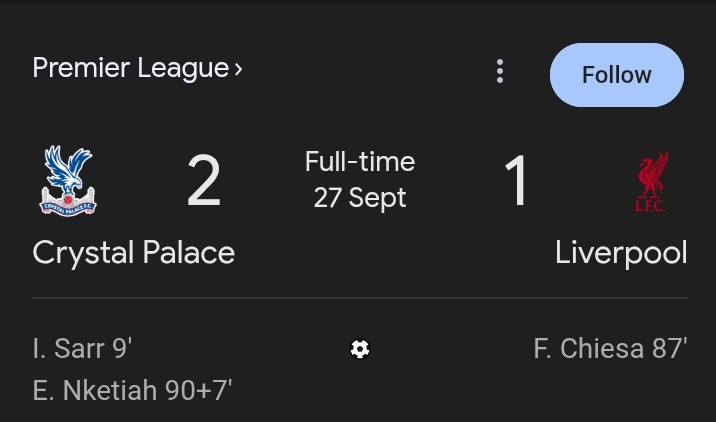Click the 9' minute of Sarr's goal
716x422 pixels.
[122, 348]
